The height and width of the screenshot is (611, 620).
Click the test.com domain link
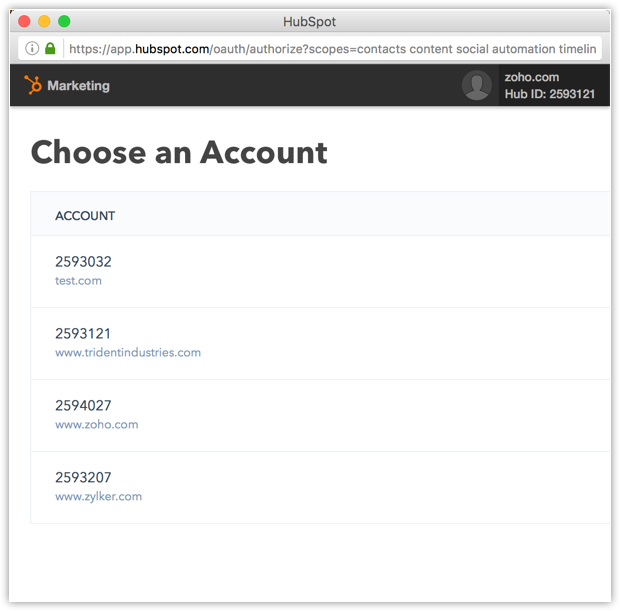point(78,281)
